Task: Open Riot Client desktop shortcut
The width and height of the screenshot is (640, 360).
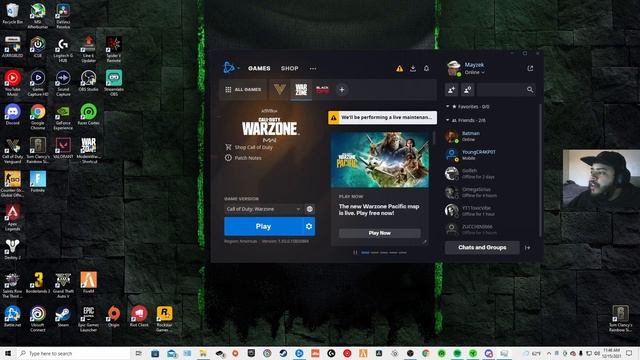Action: [x=139, y=317]
